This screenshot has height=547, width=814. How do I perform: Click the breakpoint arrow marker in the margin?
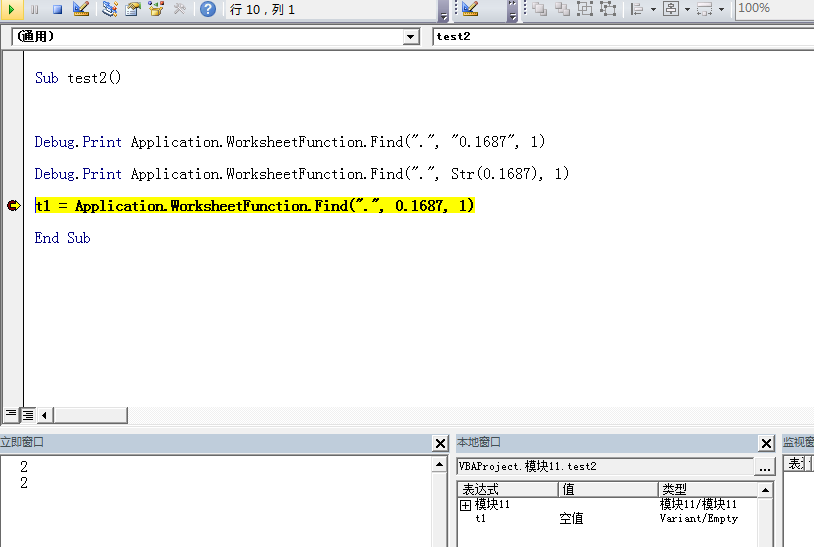point(14,206)
